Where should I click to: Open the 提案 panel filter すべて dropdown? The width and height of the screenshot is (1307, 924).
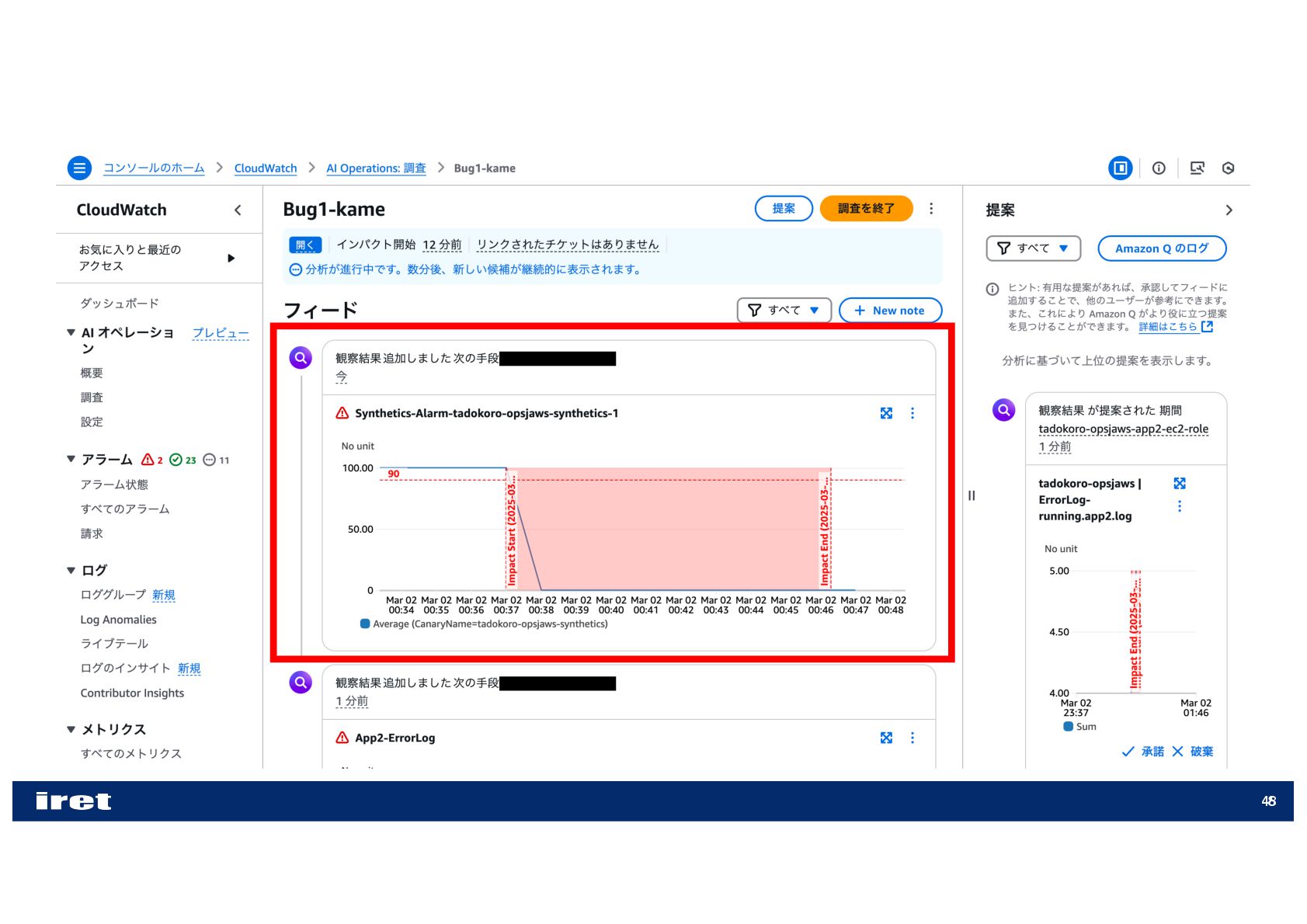tap(1034, 248)
